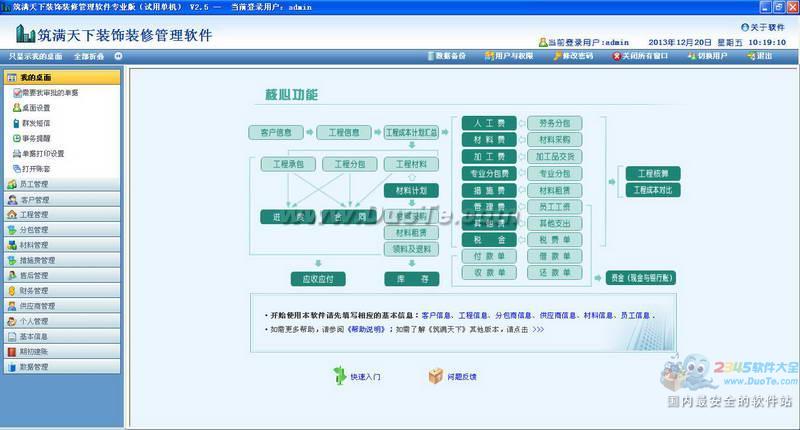Open 事务提醒 in the sidebar

[x=32, y=138]
